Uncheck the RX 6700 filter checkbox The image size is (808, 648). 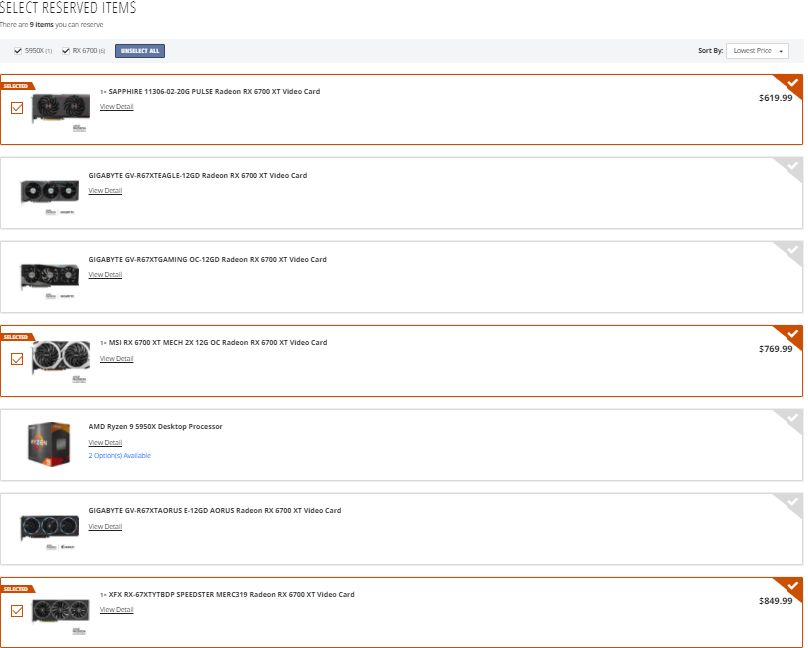point(65,50)
